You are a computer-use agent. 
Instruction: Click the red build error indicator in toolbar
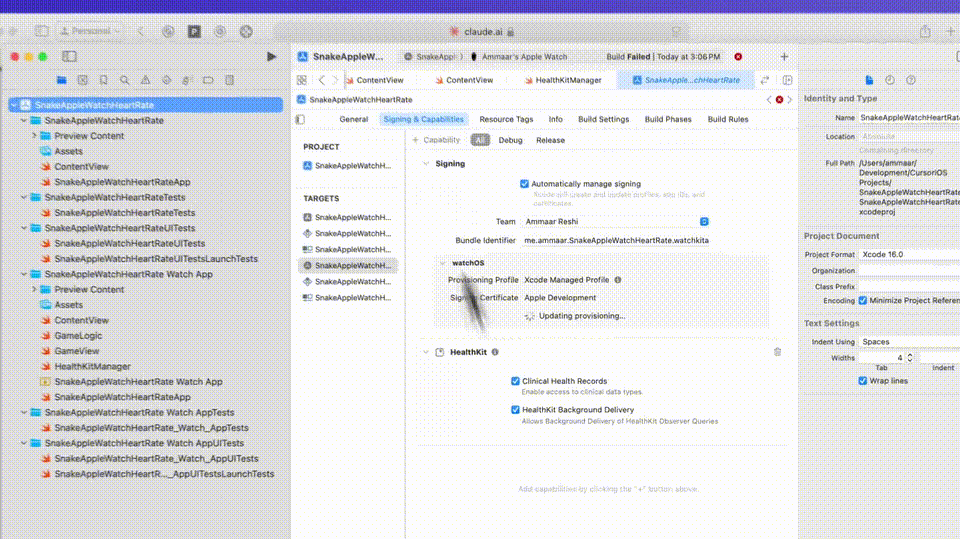738,56
